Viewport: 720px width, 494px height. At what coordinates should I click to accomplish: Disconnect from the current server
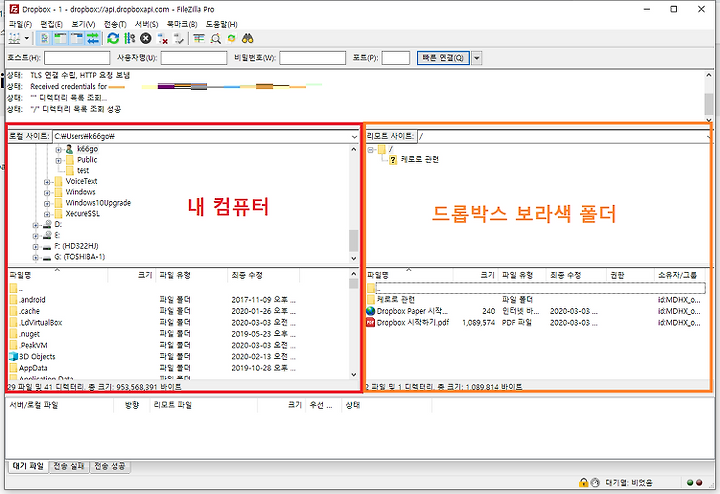(x=163, y=39)
